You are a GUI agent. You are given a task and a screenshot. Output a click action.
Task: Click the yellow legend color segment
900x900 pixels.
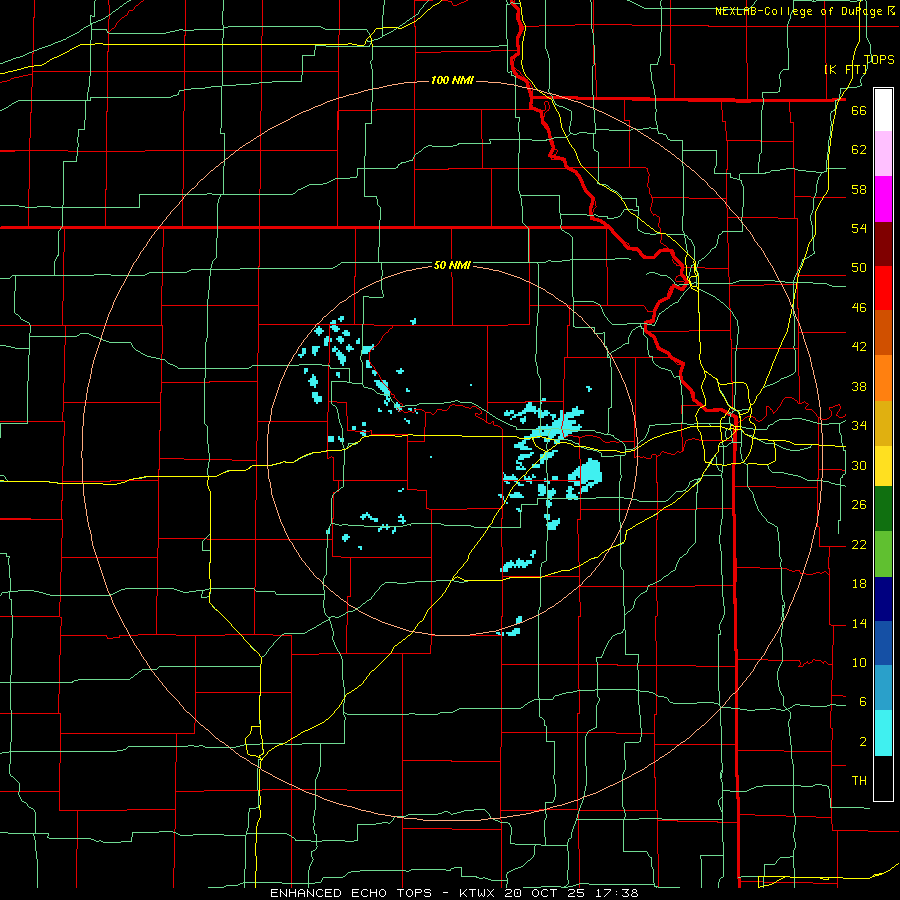[883, 466]
